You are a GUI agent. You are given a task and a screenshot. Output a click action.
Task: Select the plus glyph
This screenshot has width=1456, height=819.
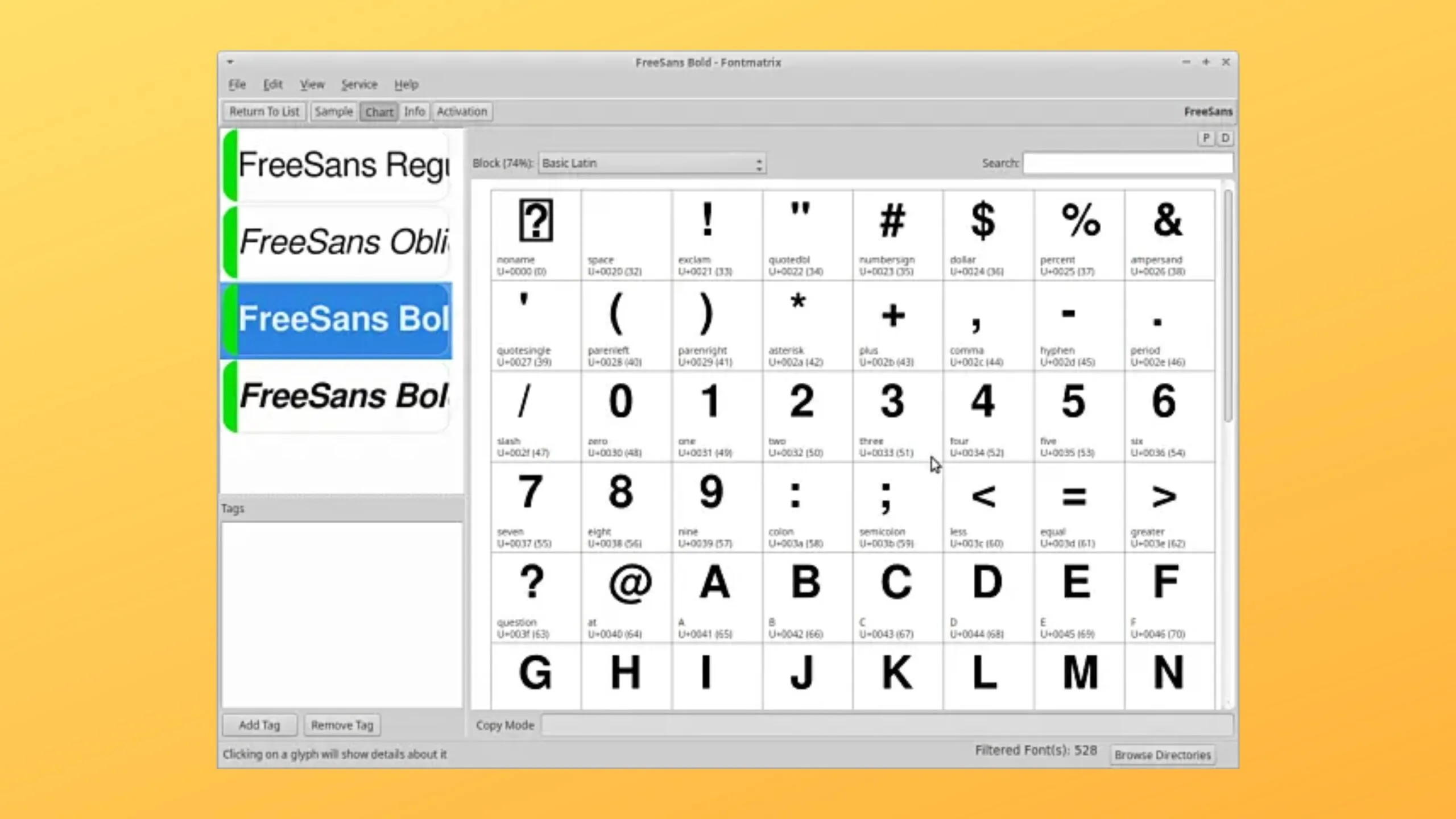click(897, 326)
